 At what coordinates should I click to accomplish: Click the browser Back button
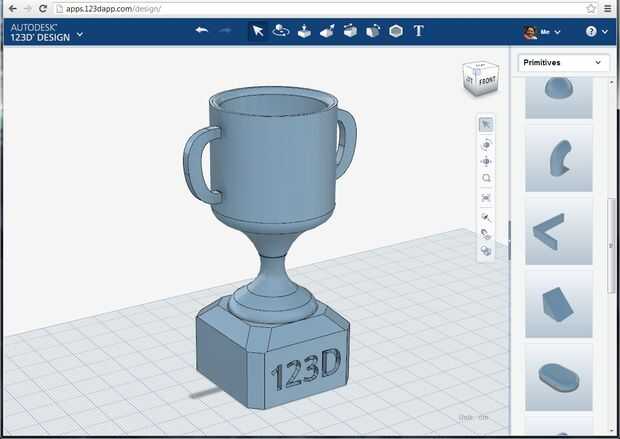(12, 8)
